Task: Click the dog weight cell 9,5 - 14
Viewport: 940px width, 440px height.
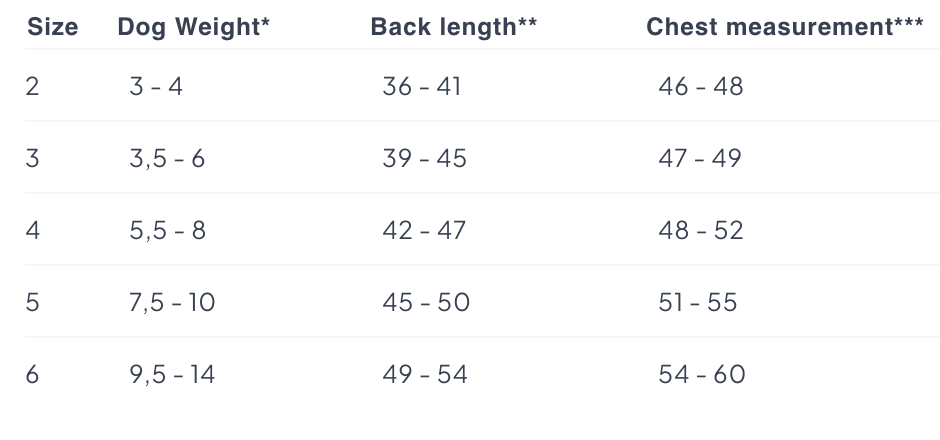Action: pyautogui.click(x=172, y=374)
